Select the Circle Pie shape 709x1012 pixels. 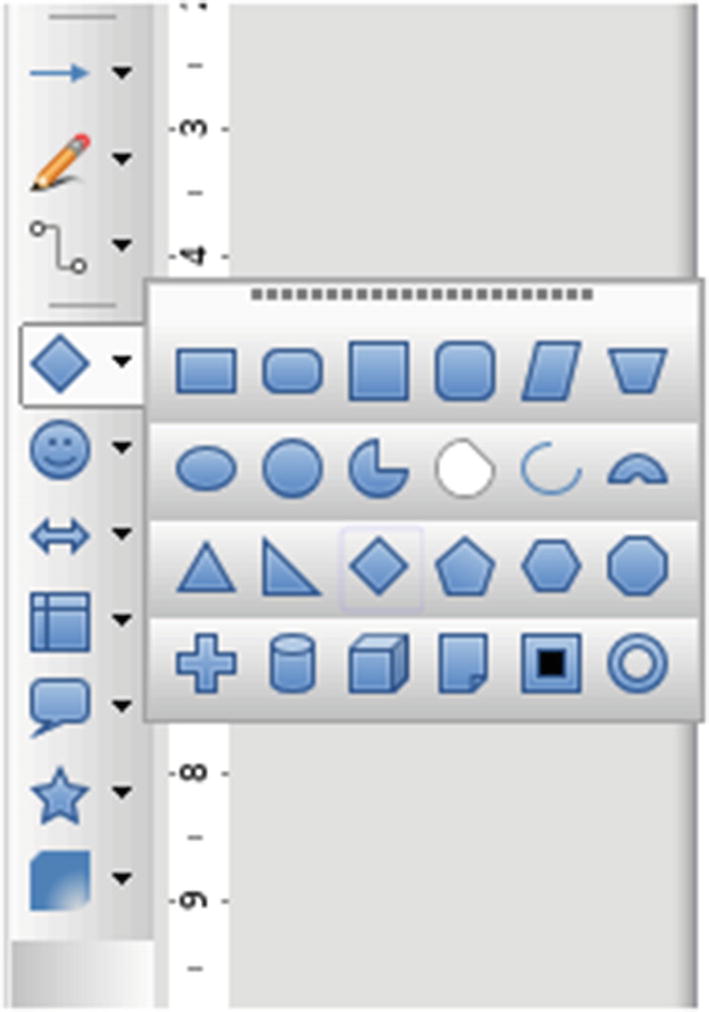378,469
